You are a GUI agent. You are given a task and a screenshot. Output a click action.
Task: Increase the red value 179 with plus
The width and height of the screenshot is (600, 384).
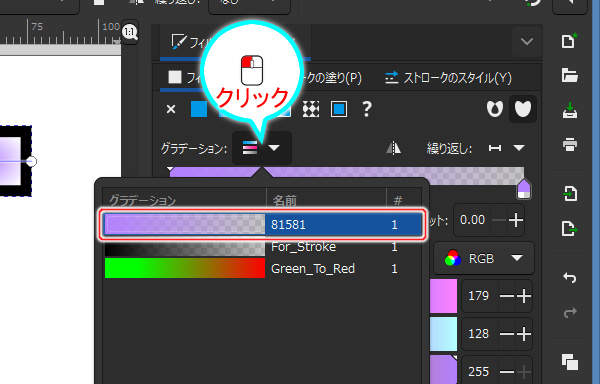tap(524, 296)
